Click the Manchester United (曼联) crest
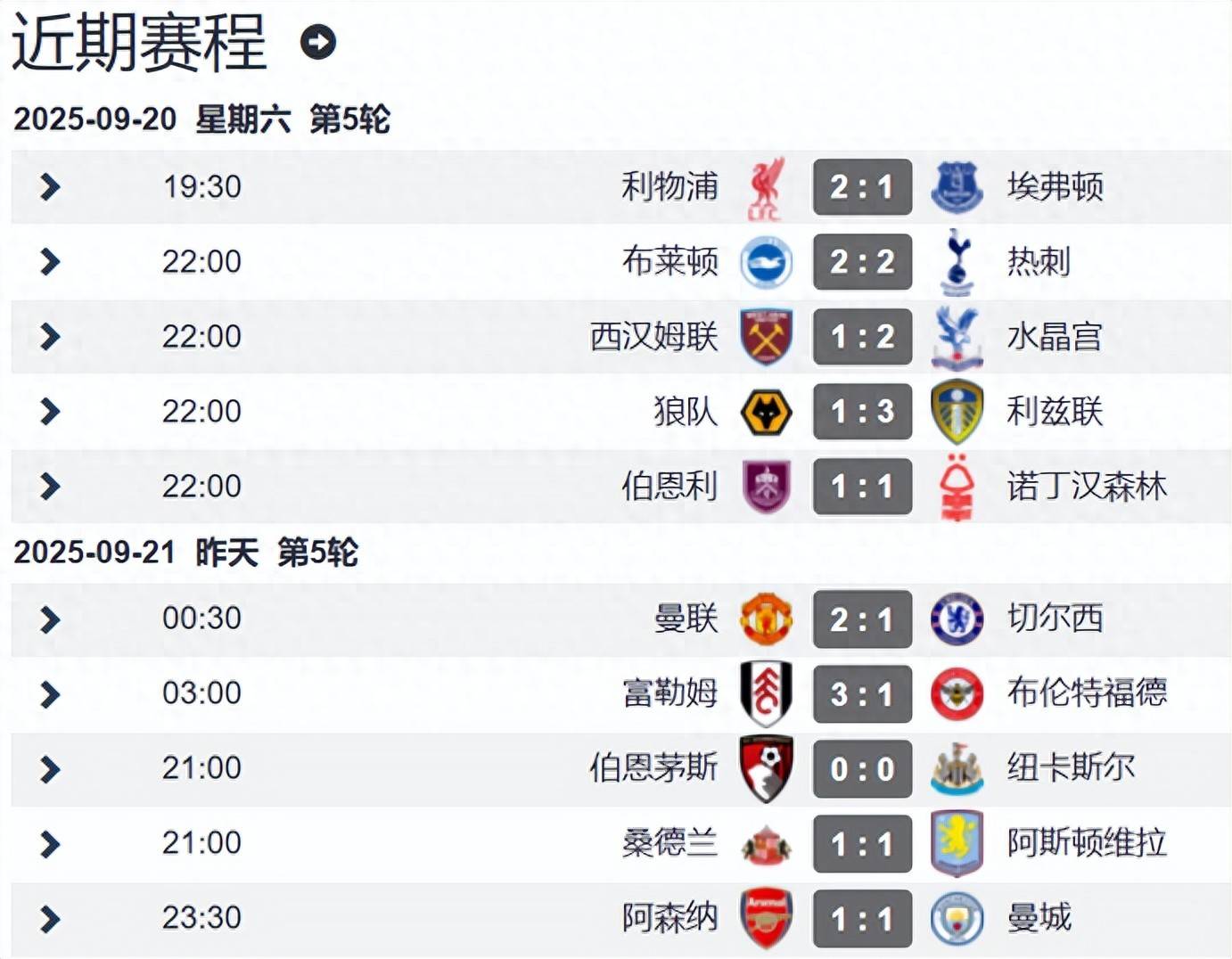The width and height of the screenshot is (1232, 959). coord(766,619)
